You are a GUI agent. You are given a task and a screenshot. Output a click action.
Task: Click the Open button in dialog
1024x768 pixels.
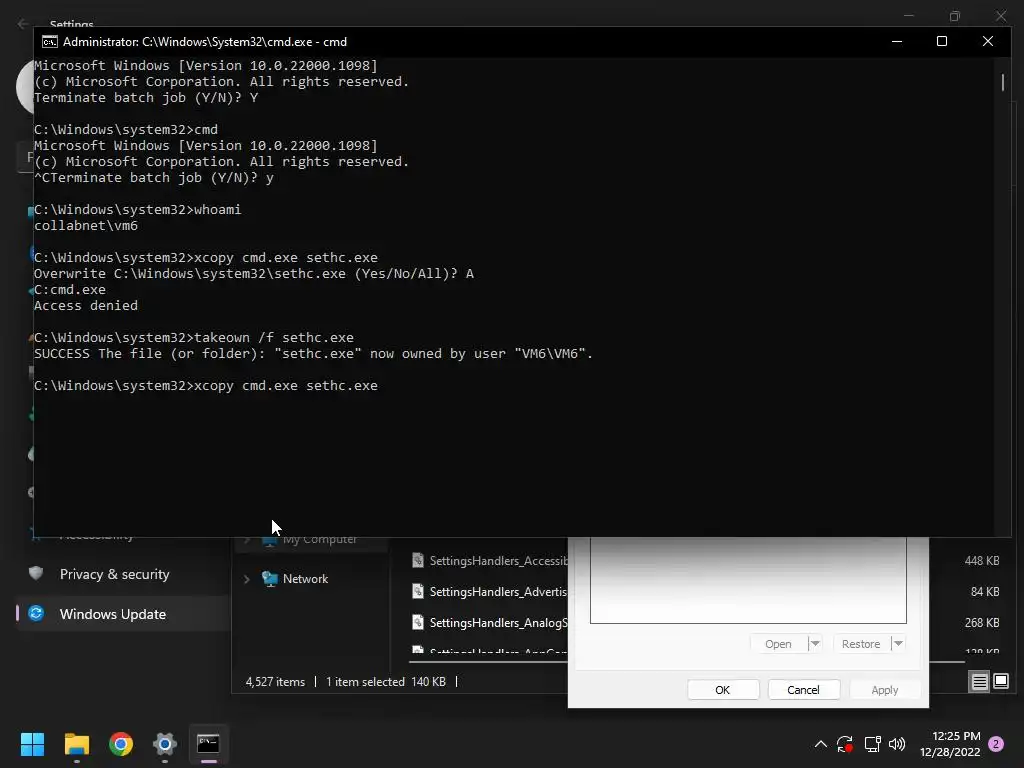tap(778, 643)
